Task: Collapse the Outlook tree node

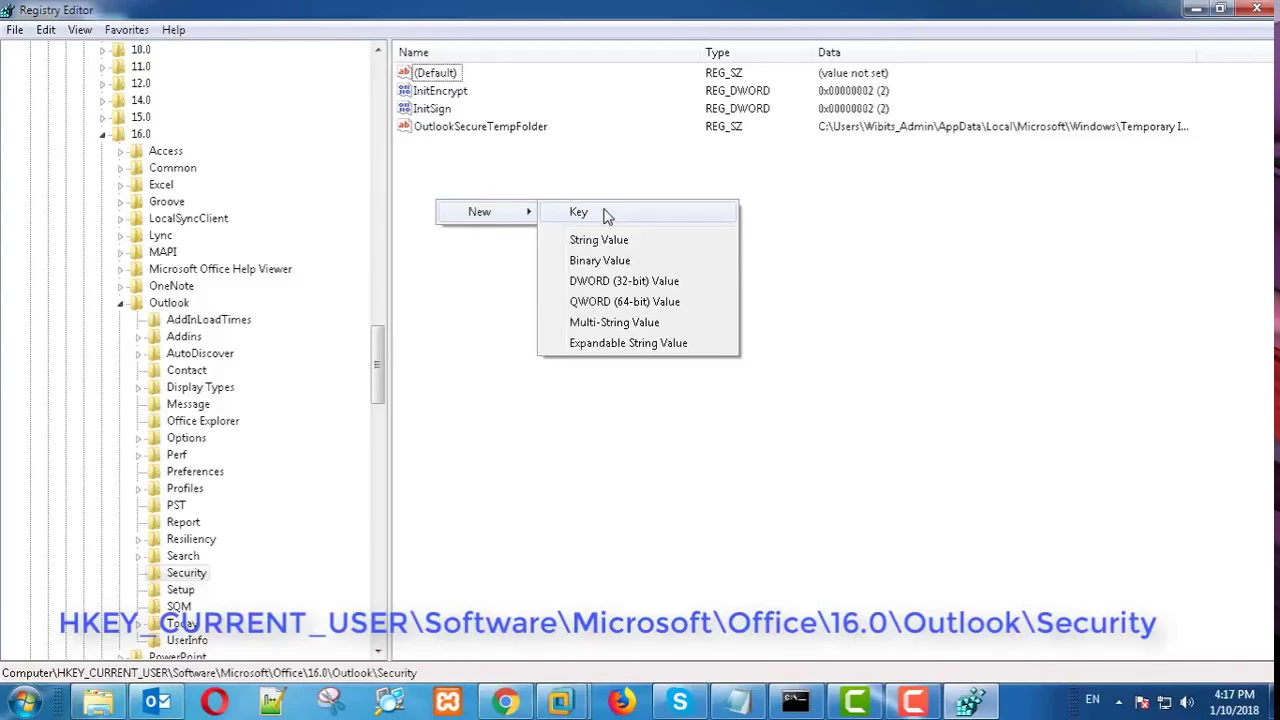Action: pos(121,303)
